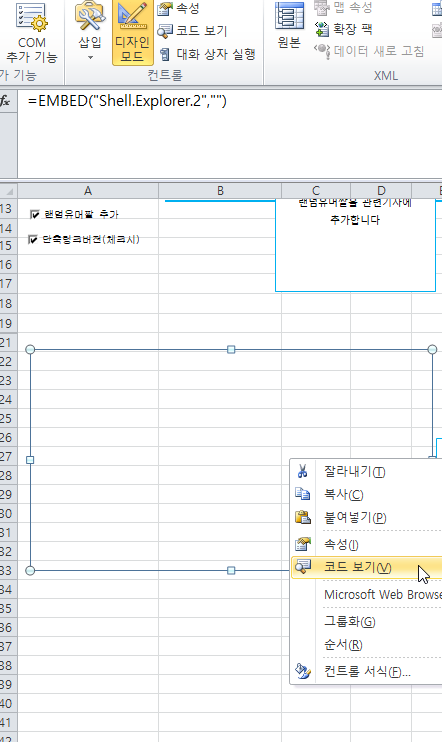This screenshot has width=442, height=742.
Task: Open 순서(R) context menu entry
Action: point(367,645)
